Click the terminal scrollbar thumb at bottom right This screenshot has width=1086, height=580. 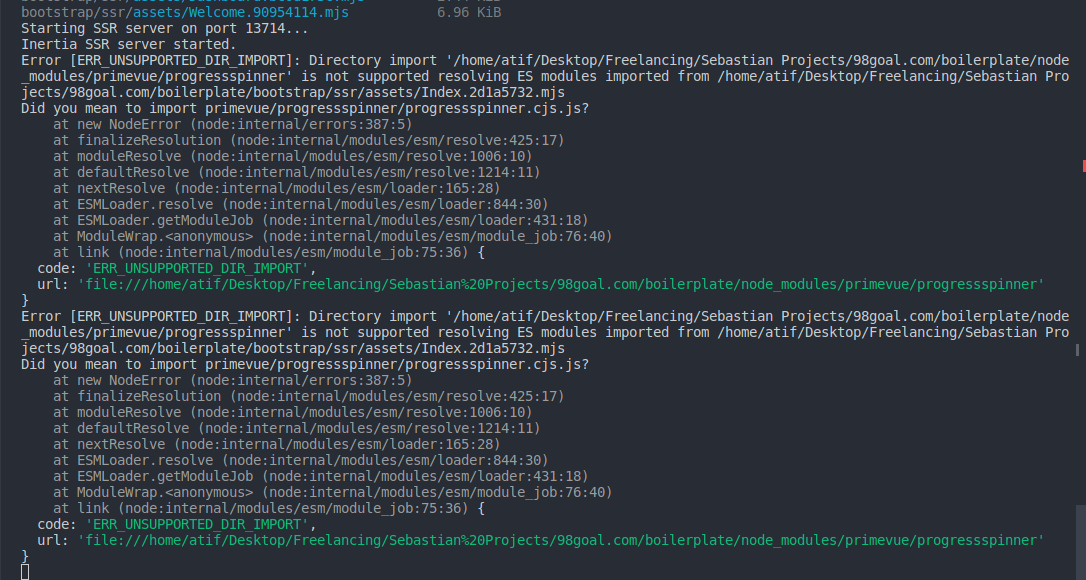(1080, 542)
